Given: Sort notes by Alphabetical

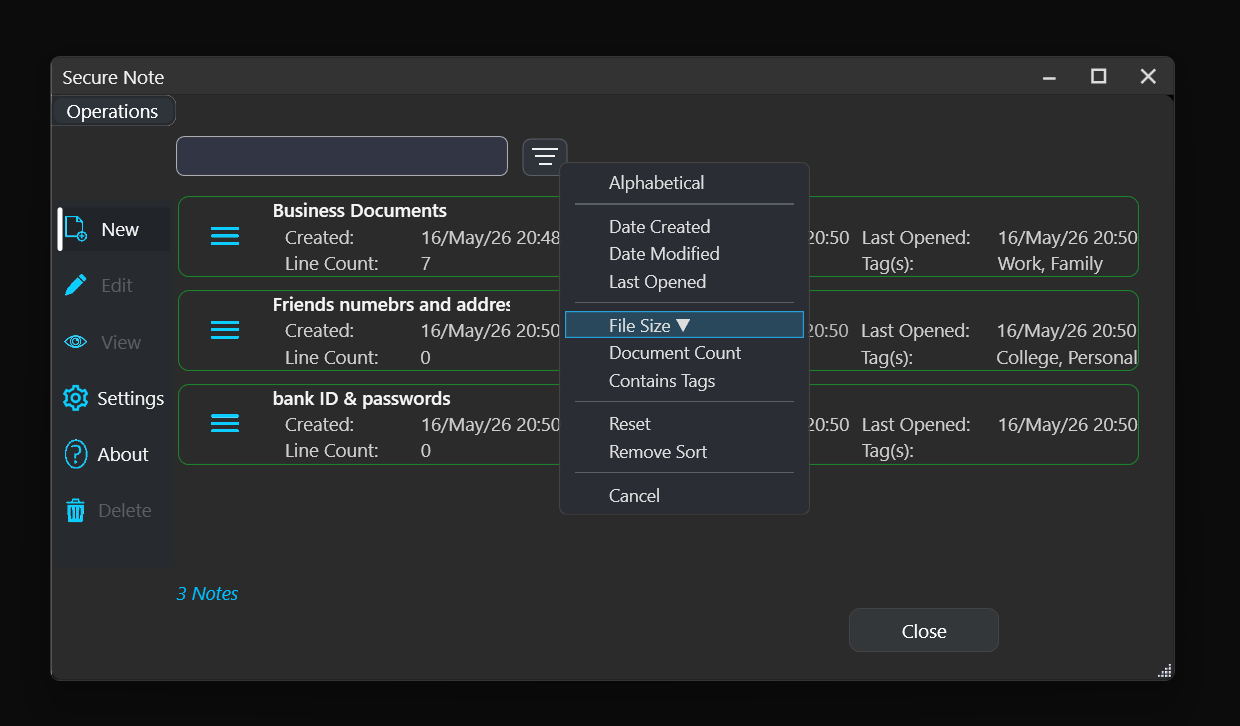Looking at the screenshot, I should pyautogui.click(x=656, y=183).
